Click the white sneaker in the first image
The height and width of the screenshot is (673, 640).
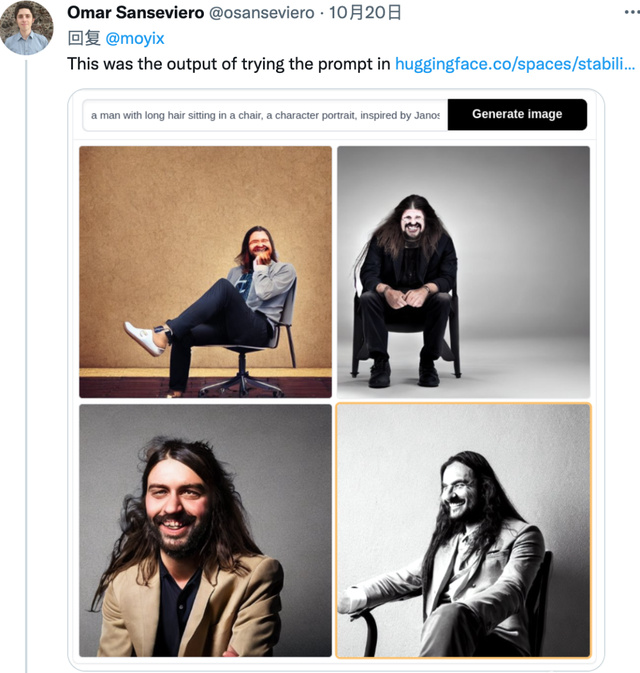(145, 338)
